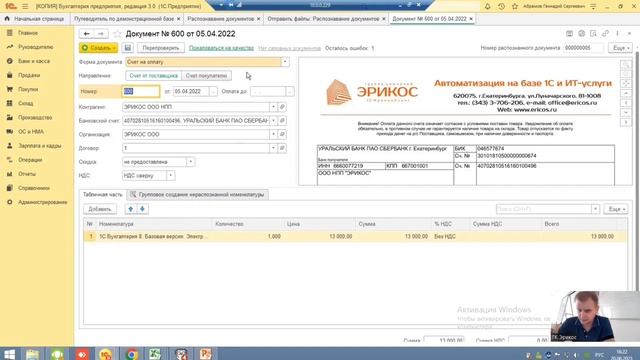Open the date picker next to 05.04.2022
Screen dimensions: 640x360
(x=213, y=91)
